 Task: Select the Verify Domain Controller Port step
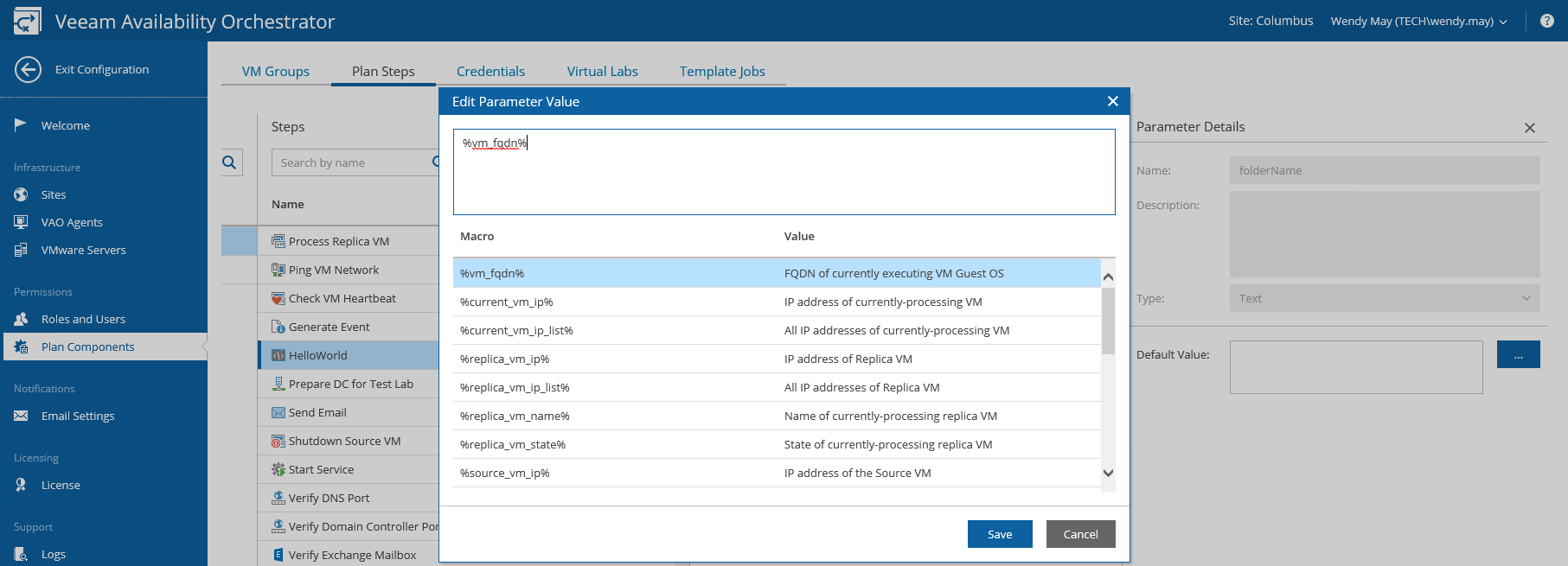[x=349, y=526]
